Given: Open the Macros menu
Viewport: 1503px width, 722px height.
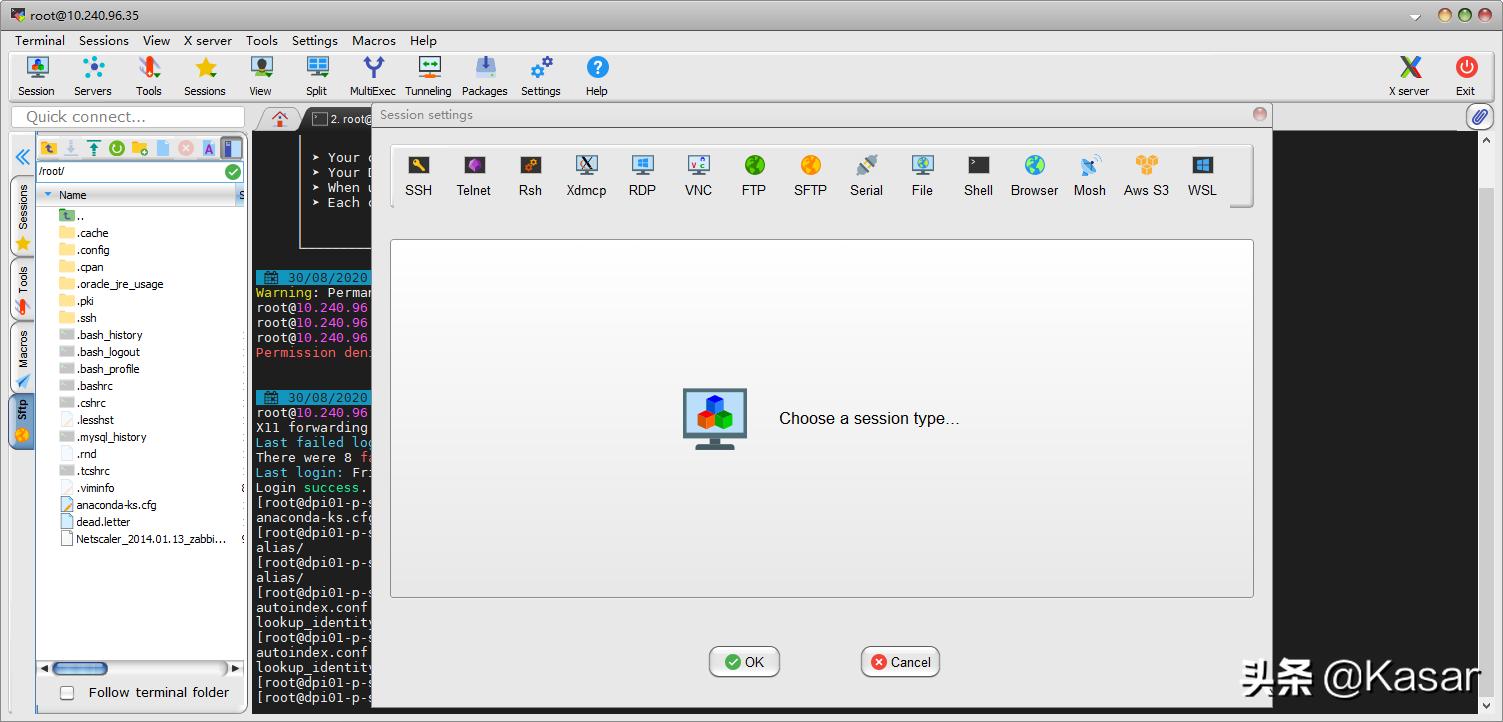Looking at the screenshot, I should point(373,41).
